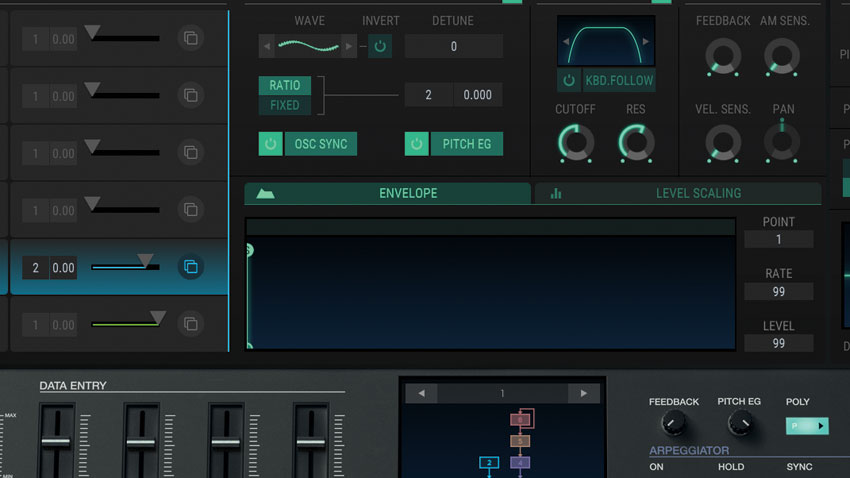The width and height of the screenshot is (850, 478).
Task: Select the next waveform with the right arrow
Action: (349, 47)
